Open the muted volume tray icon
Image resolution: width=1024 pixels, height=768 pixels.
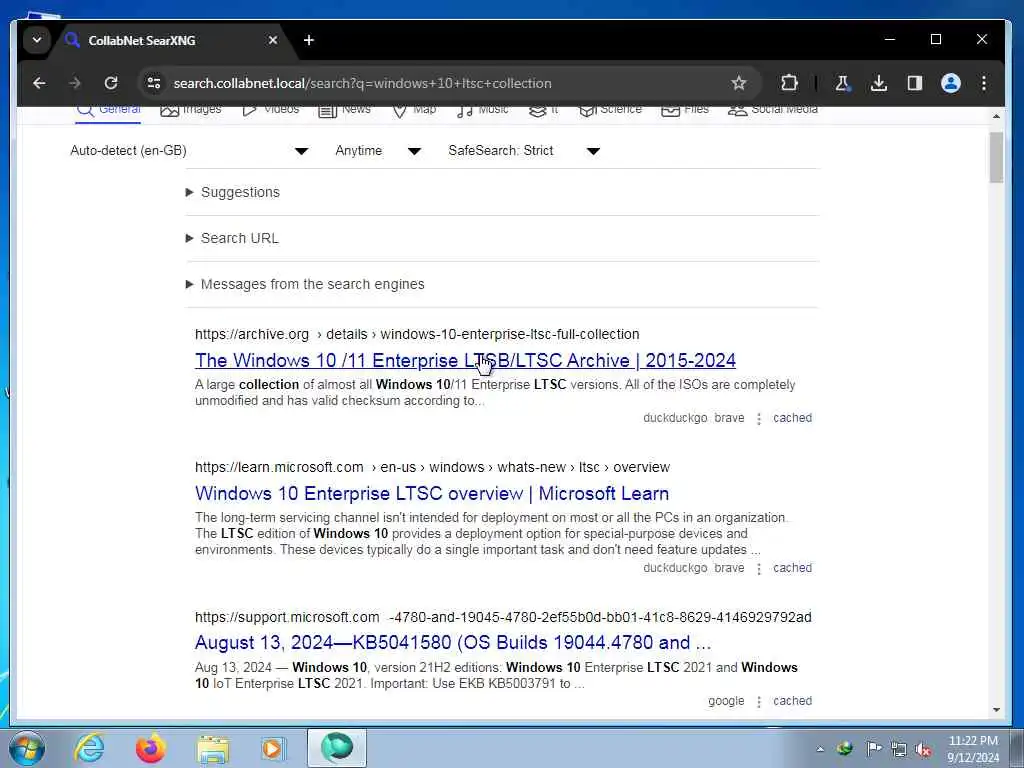[923, 749]
